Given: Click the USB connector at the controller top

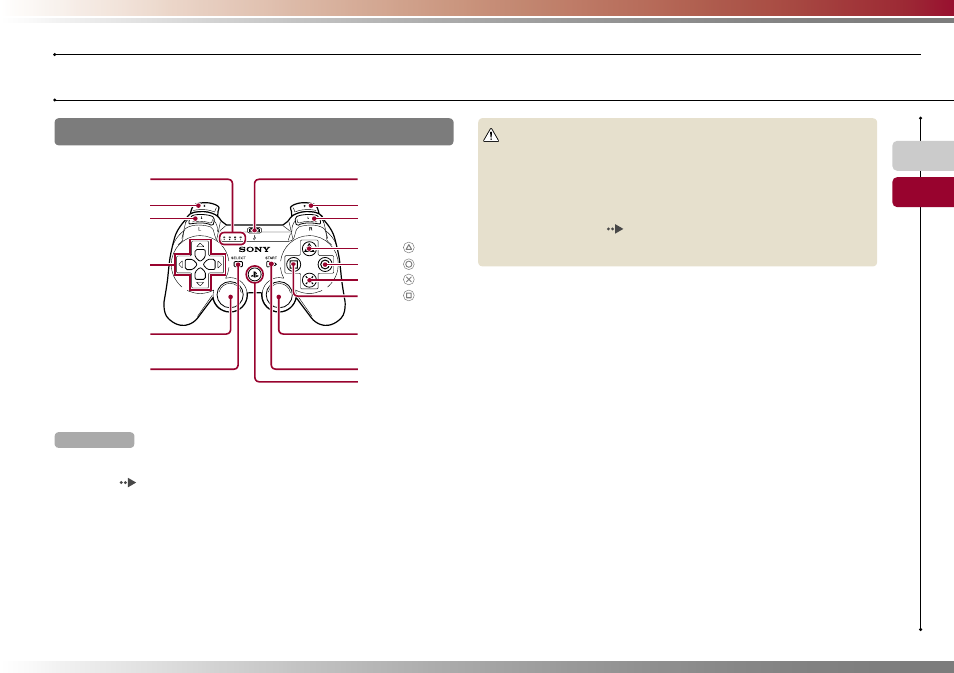Looking at the screenshot, I should 254,231.
